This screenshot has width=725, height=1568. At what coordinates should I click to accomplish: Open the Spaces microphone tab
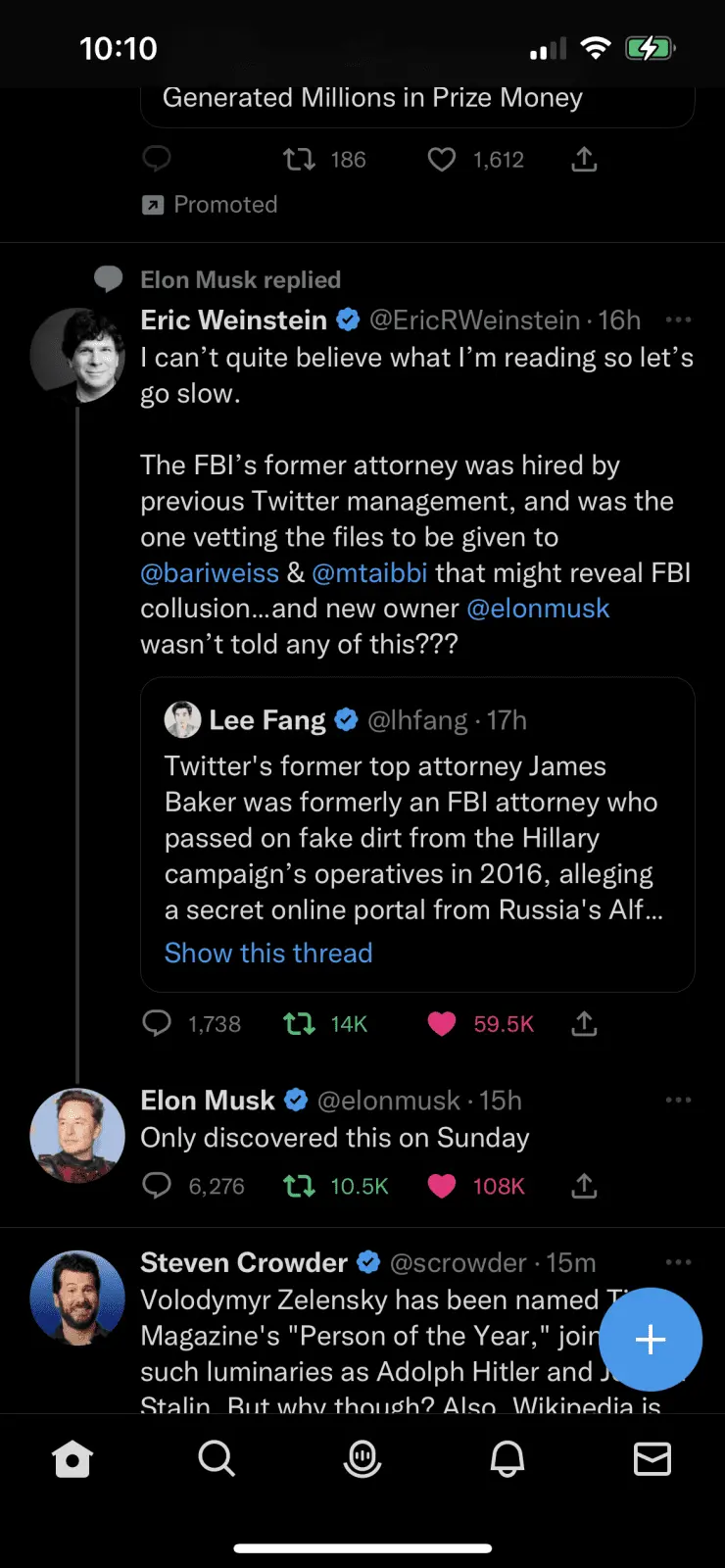pos(362,1459)
